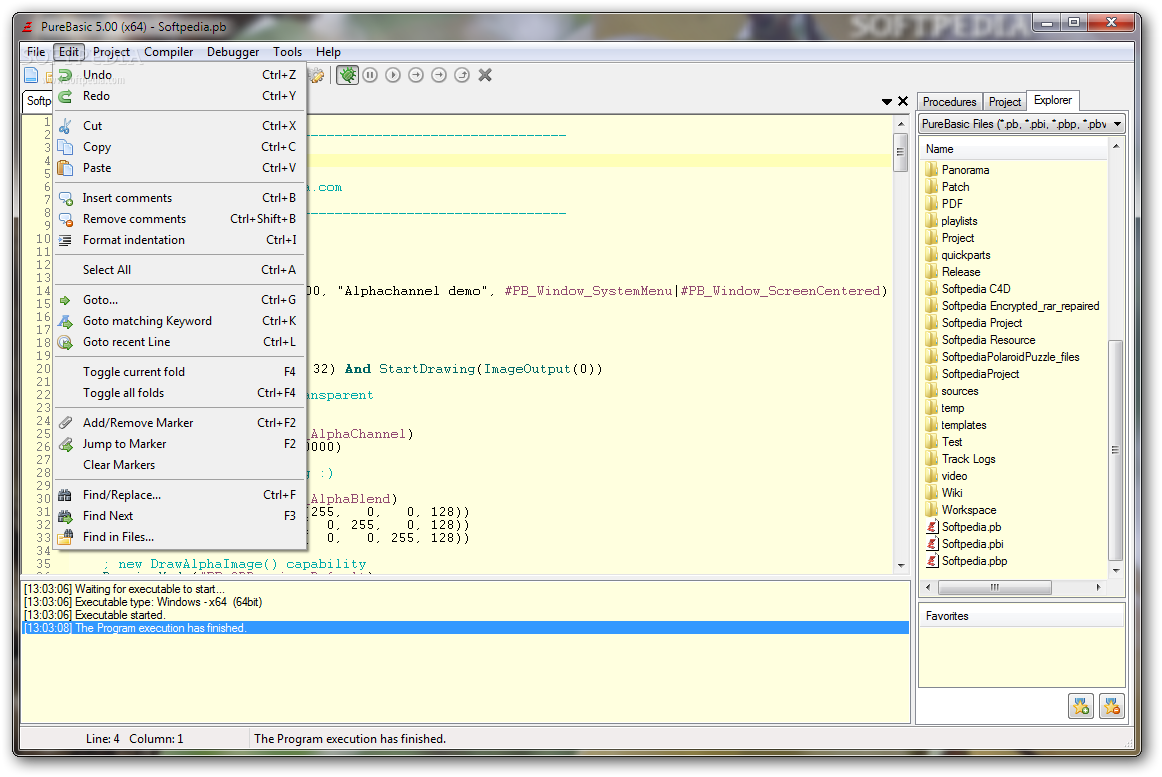Viewport: 1162px width, 777px height.
Task: Click the Favorites list header
Action: (x=1021, y=616)
